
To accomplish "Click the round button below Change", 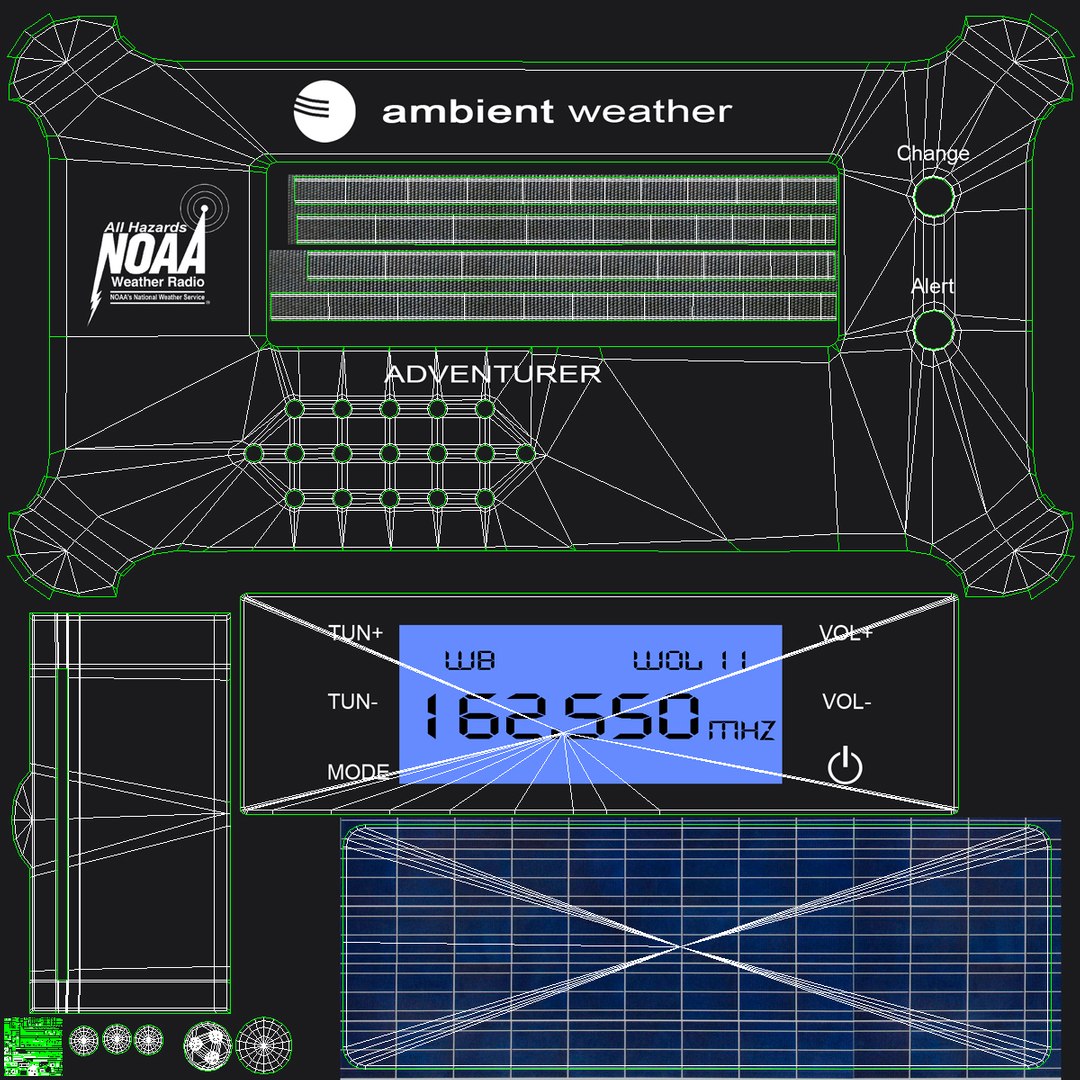I will [933, 196].
